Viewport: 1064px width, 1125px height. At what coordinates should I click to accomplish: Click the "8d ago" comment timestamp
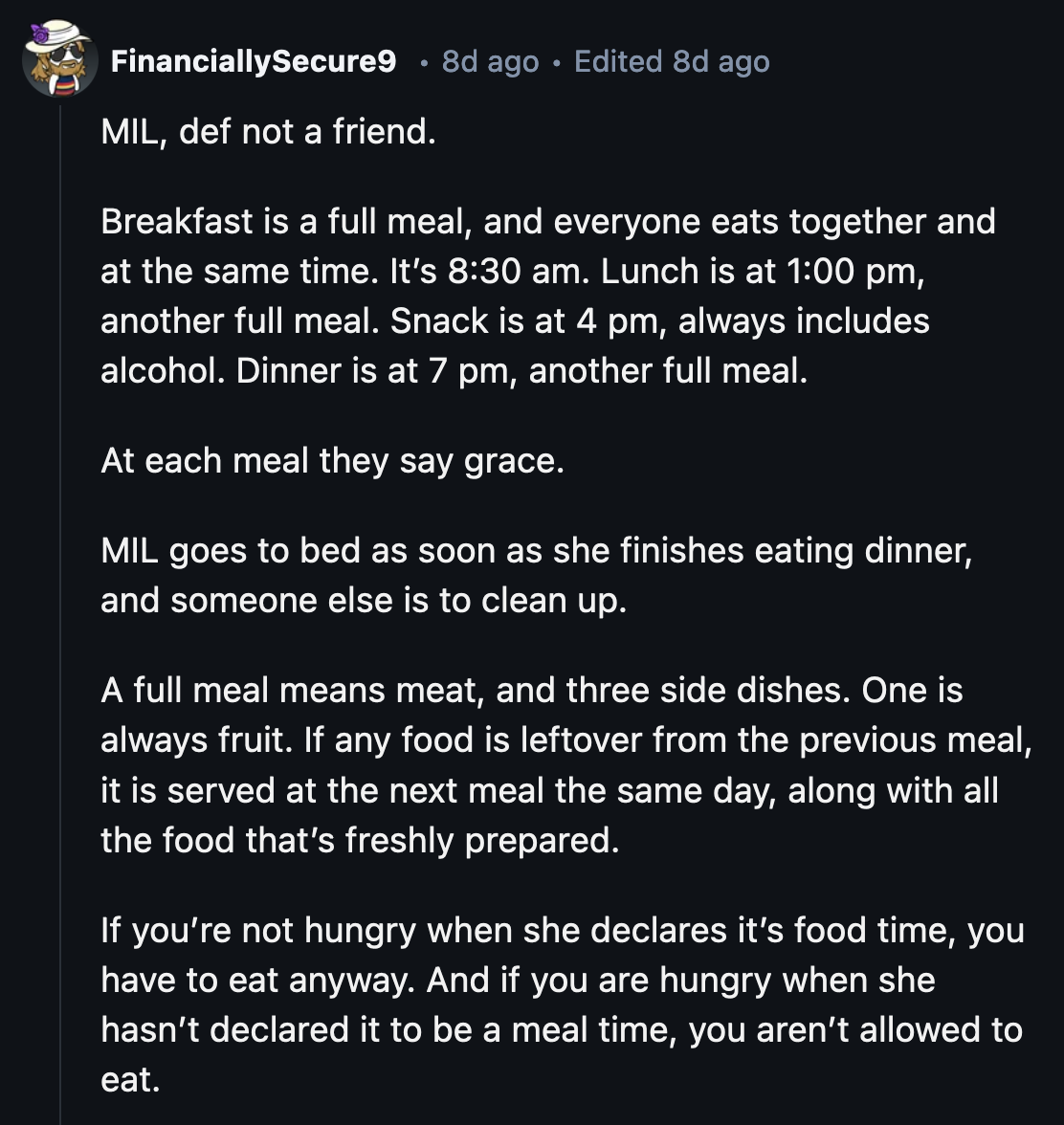click(x=490, y=62)
